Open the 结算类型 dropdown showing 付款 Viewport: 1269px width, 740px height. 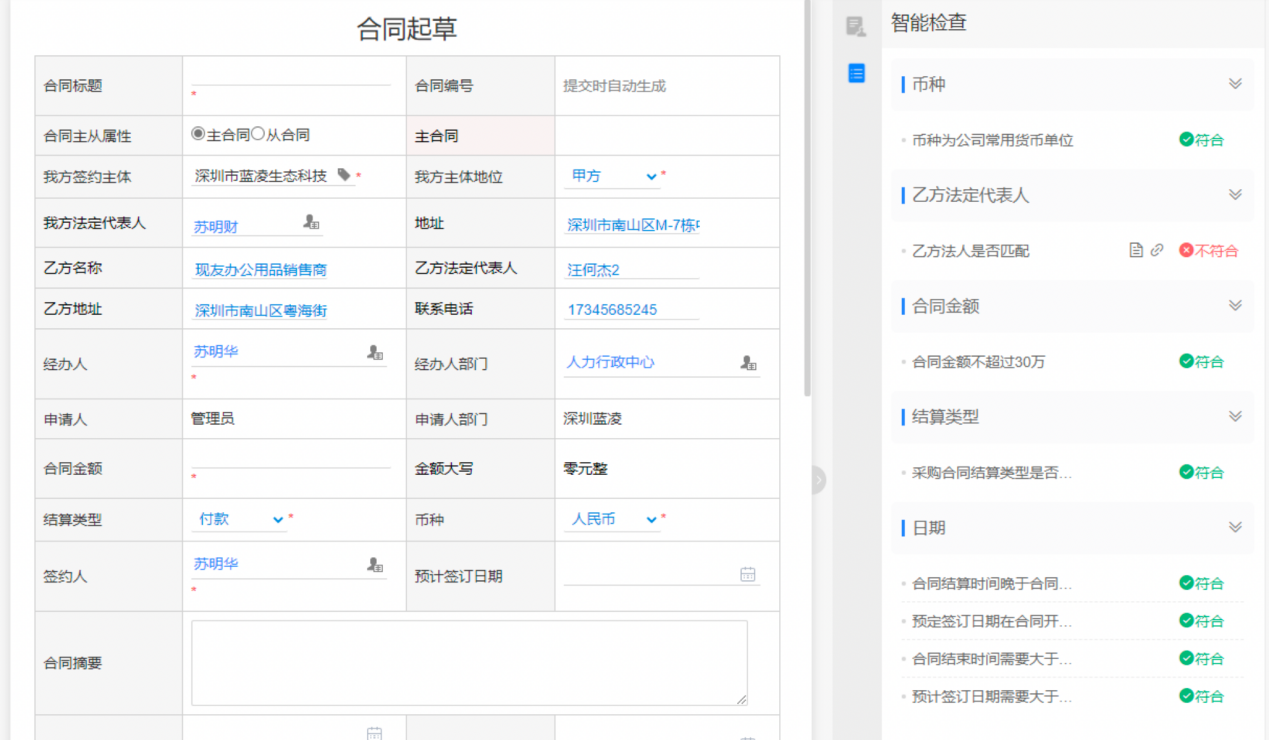239,519
